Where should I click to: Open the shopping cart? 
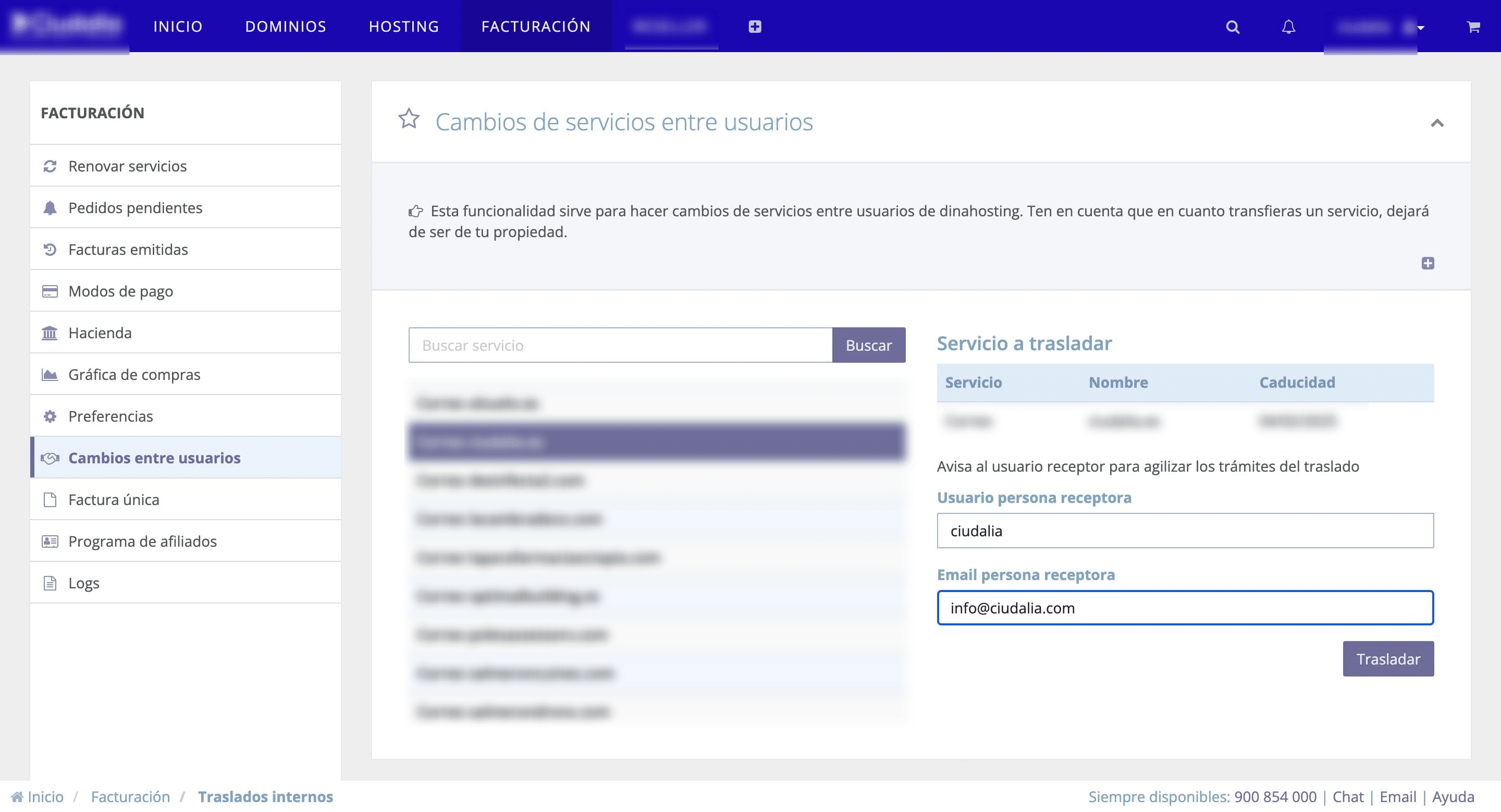click(1472, 26)
